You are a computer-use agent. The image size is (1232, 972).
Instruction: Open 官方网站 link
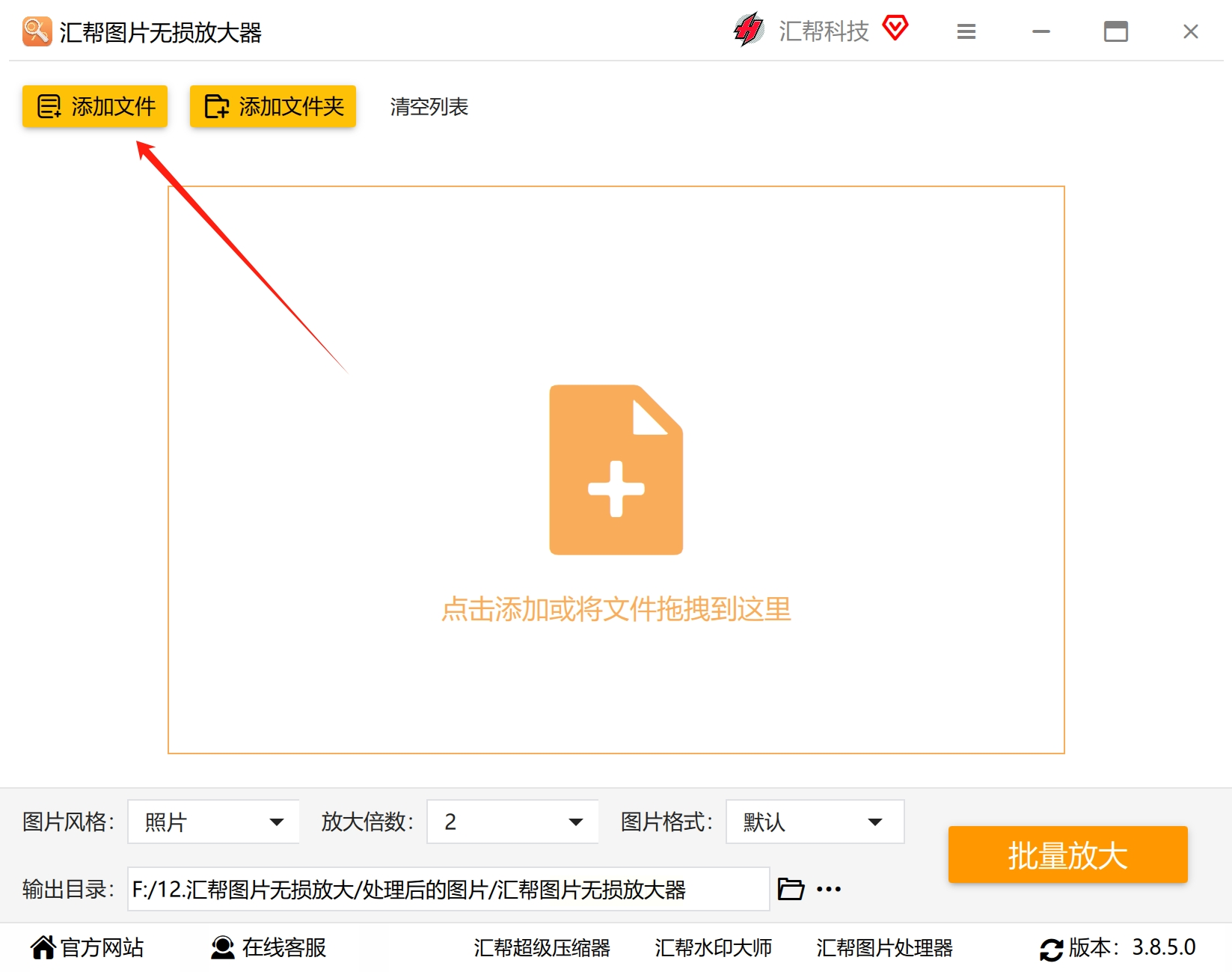pyautogui.click(x=87, y=947)
